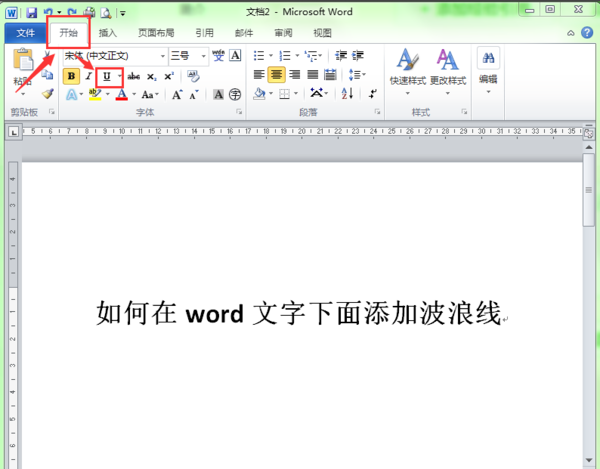Screen dimensions: 600x469
Task: Open the font name dropdown
Action: tap(163, 56)
